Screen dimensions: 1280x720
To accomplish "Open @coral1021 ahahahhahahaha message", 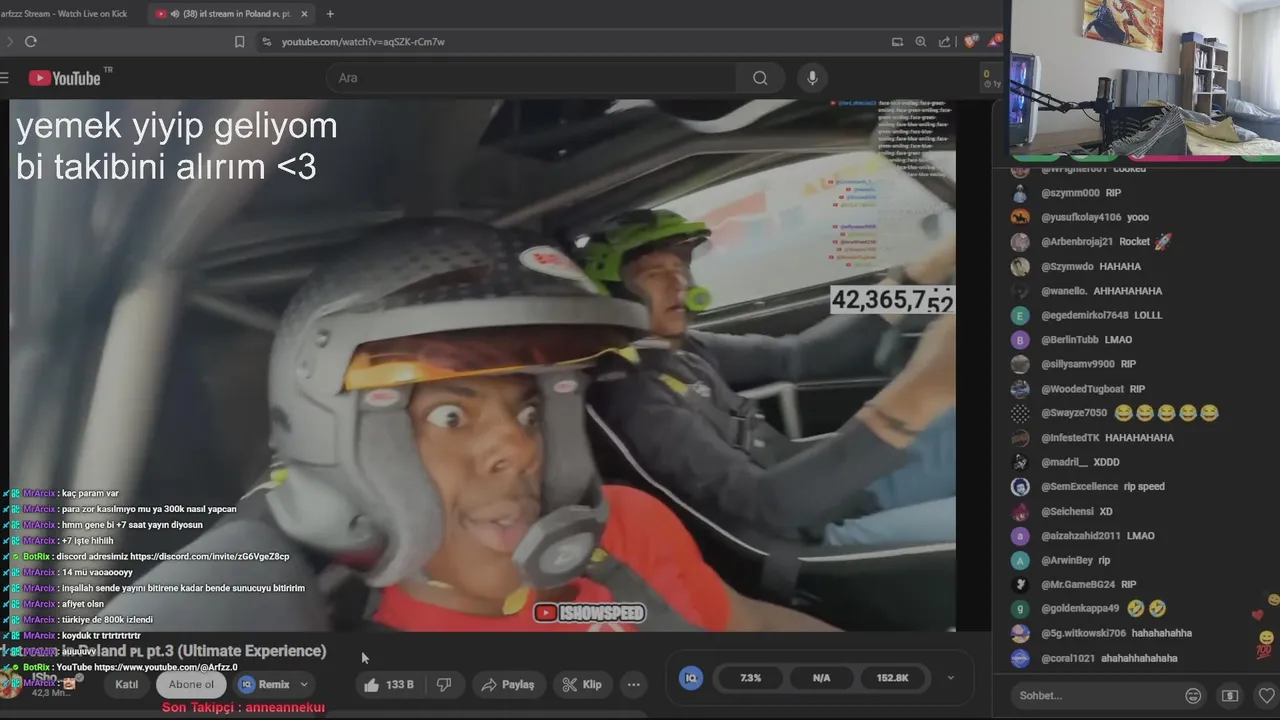I will (1109, 658).
